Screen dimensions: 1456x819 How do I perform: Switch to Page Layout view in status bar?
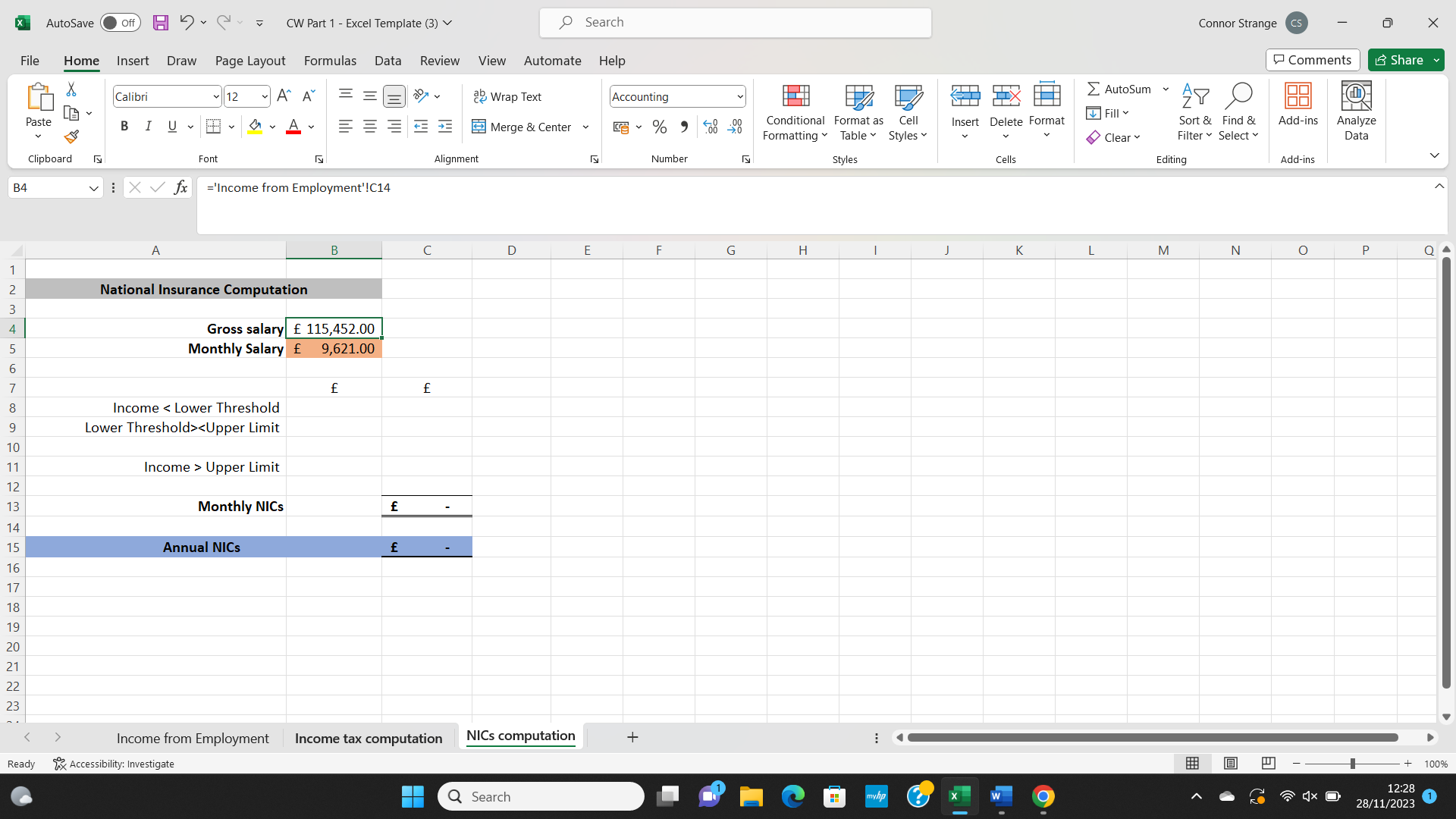tap(1230, 764)
